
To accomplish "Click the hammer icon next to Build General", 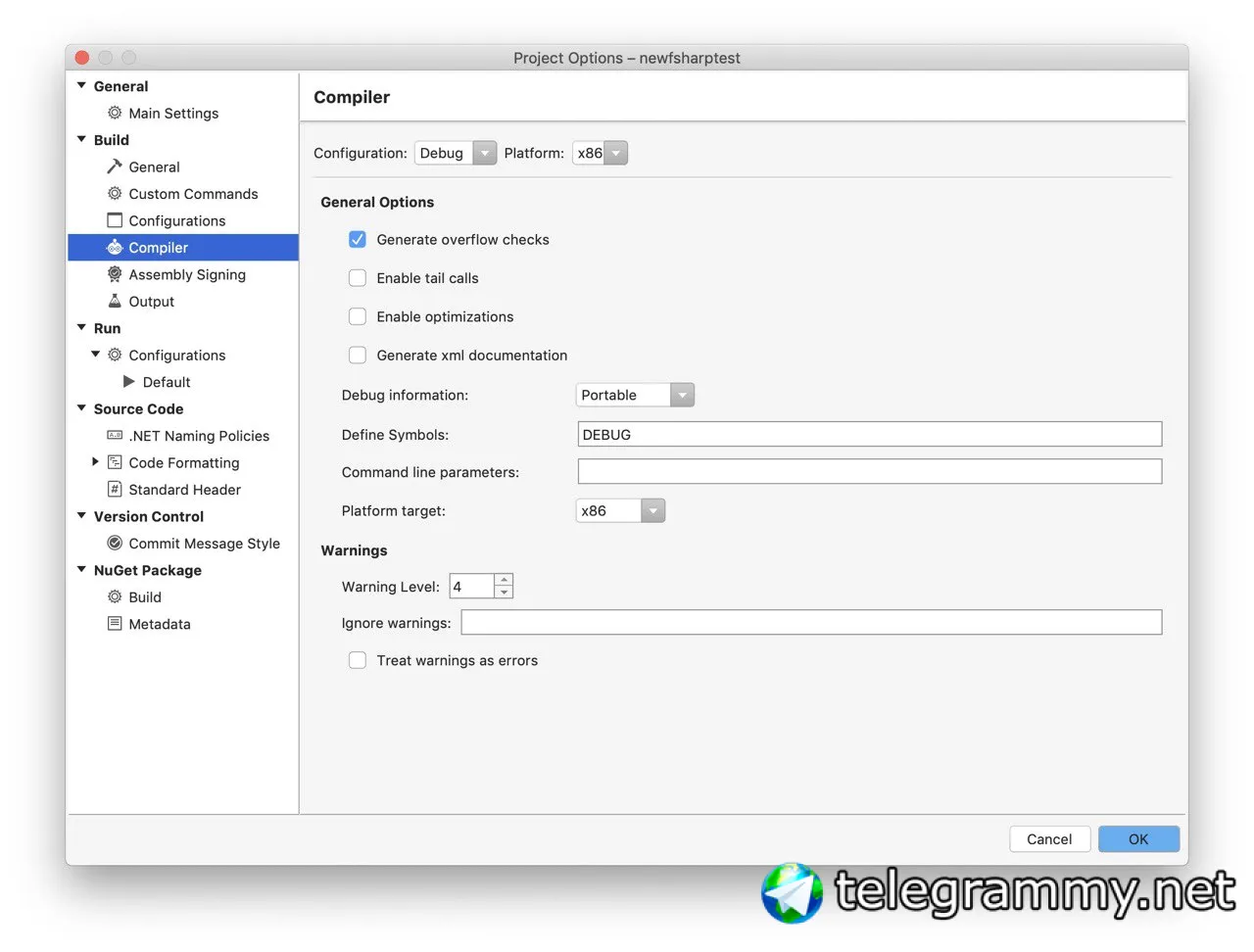I will click(115, 167).
